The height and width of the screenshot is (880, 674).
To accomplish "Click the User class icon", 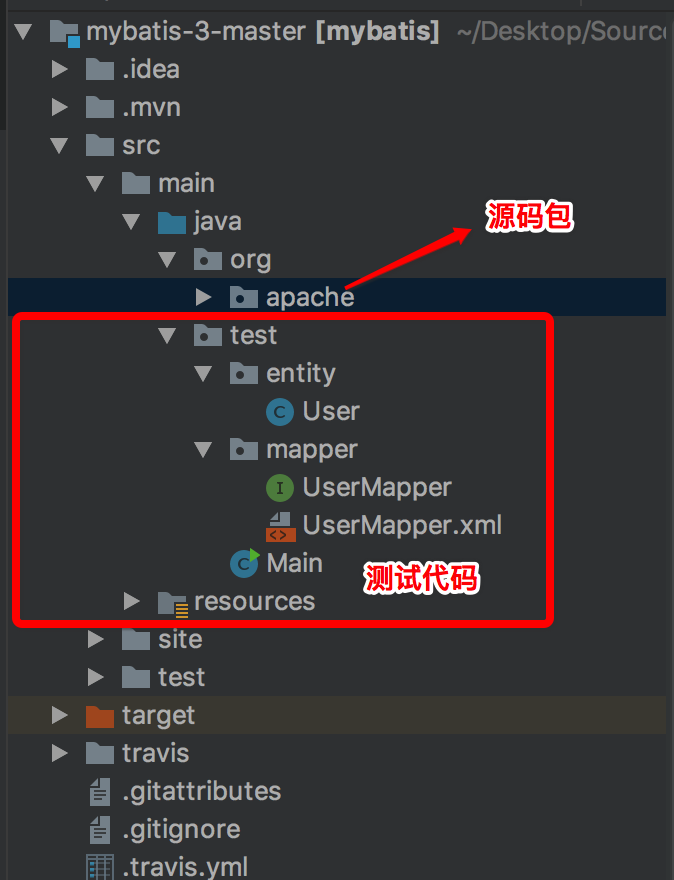I will [x=281, y=411].
